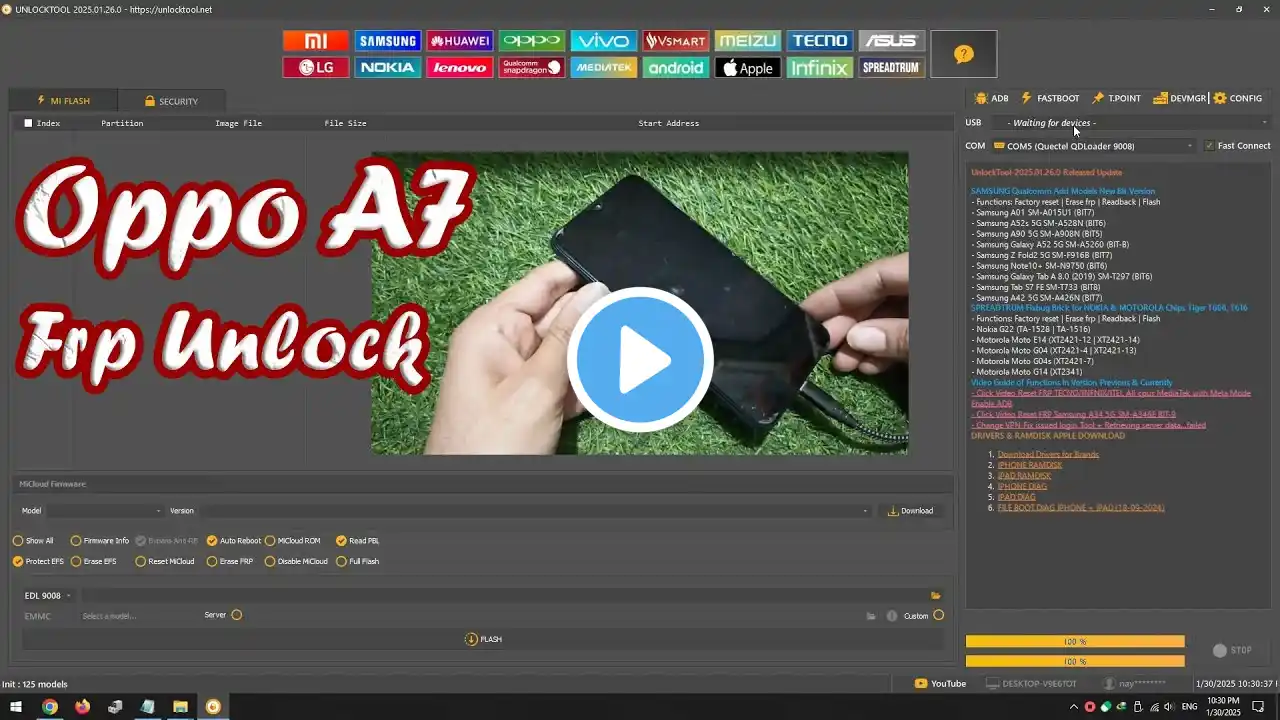Open the CONFIG settings
Image resolution: width=1280 pixels, height=720 pixels.
(1238, 99)
